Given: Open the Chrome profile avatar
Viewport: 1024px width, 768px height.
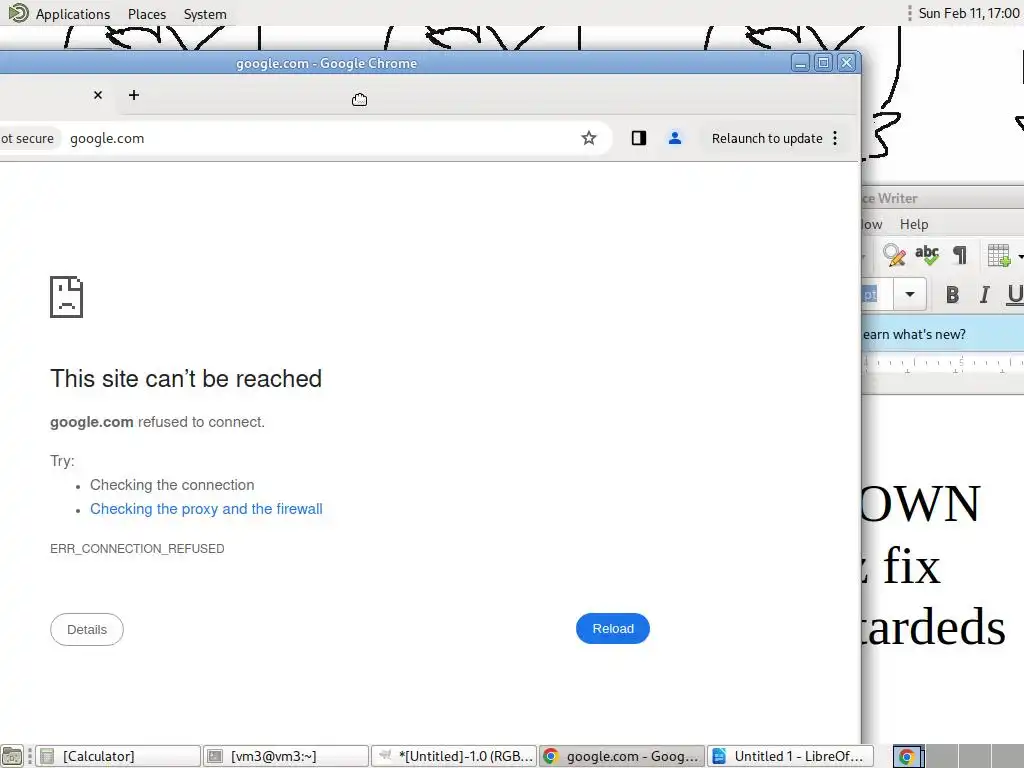Looking at the screenshot, I should [675, 138].
